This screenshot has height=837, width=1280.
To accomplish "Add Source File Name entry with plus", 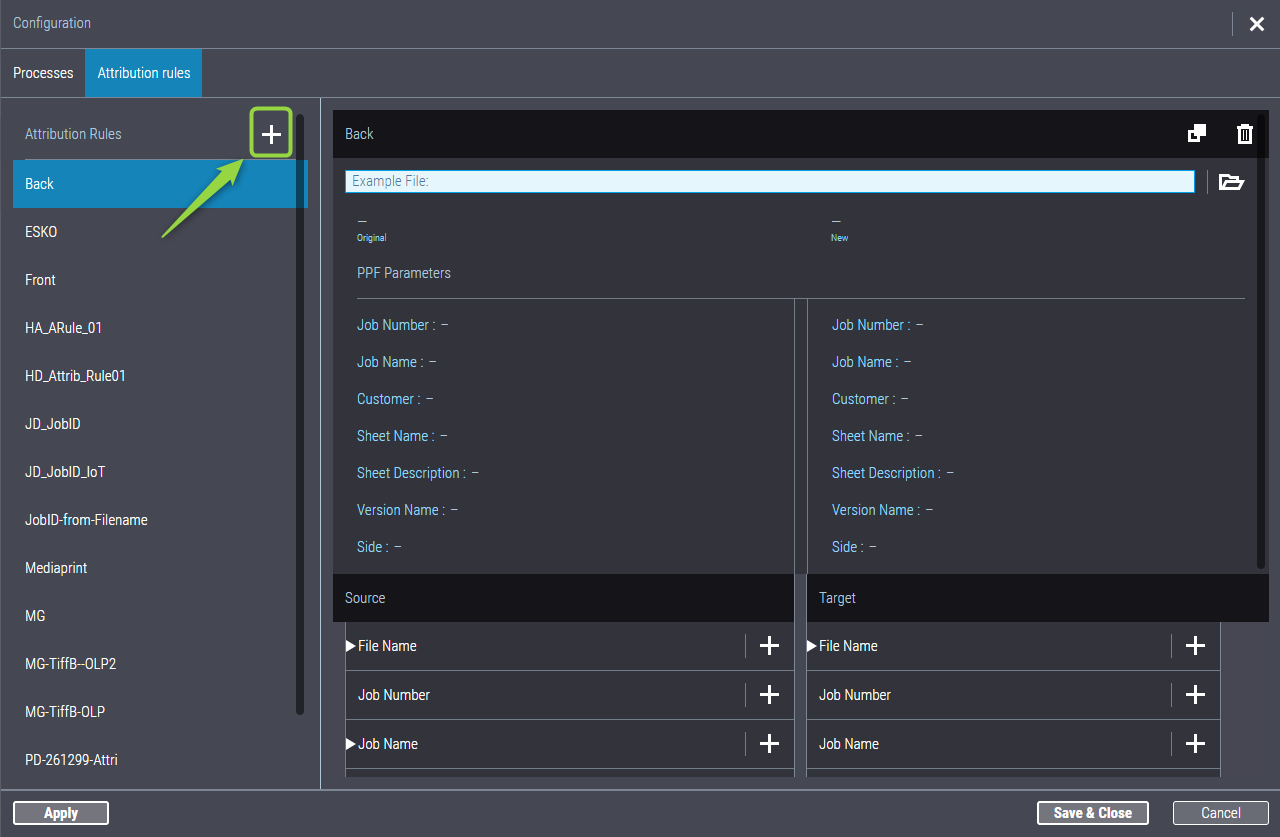I will (769, 646).
